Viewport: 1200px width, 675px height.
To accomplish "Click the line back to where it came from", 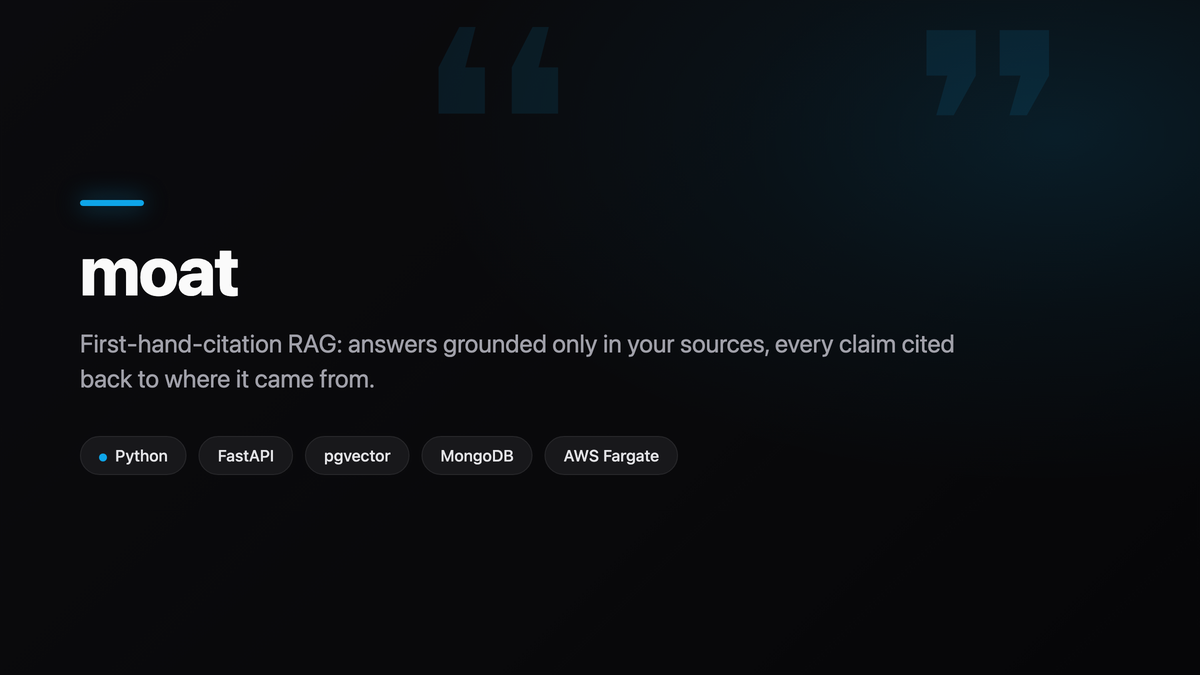I will [227, 380].
